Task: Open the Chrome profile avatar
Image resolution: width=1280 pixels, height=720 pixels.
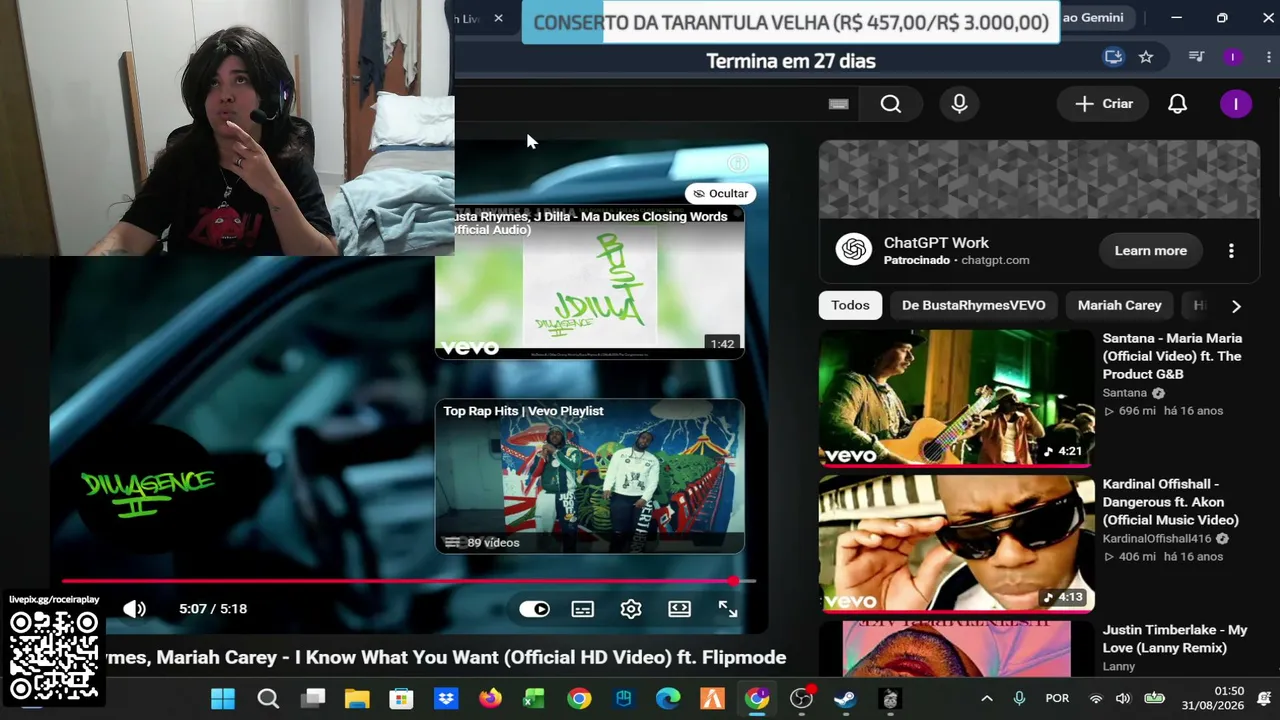Action: [1233, 57]
